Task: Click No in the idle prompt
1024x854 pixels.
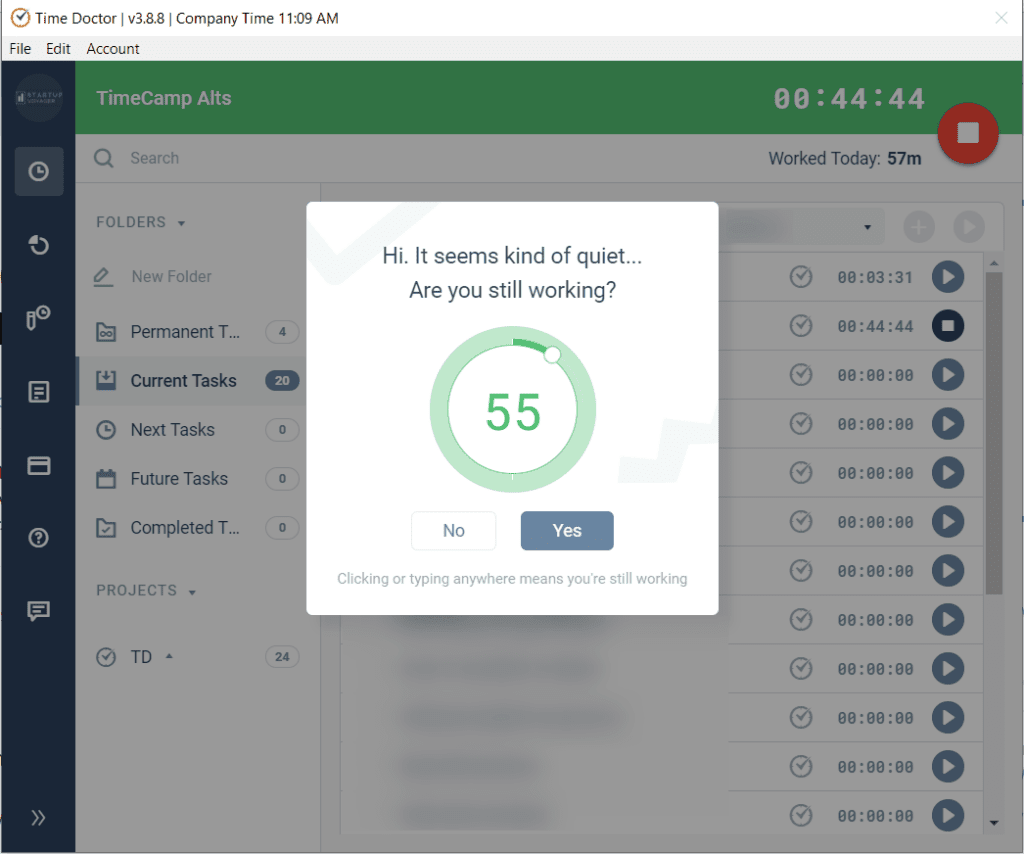Action: pyautogui.click(x=453, y=531)
